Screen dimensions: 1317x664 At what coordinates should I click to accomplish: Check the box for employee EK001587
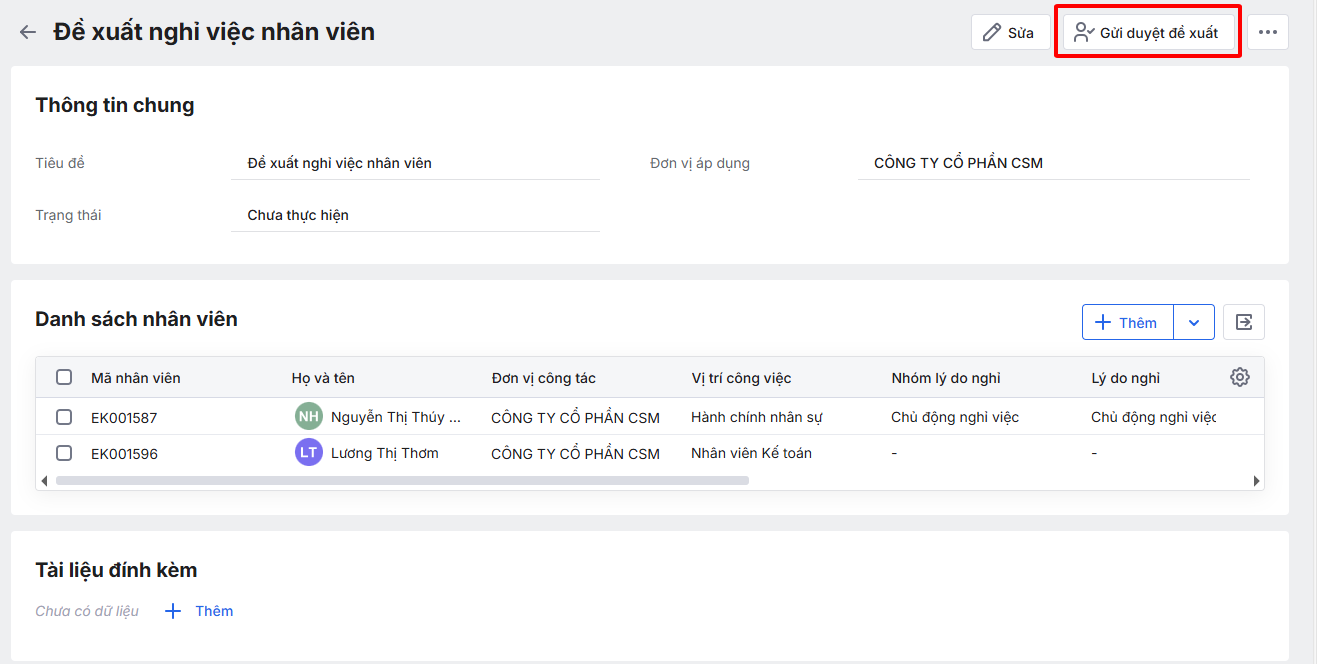point(64,417)
